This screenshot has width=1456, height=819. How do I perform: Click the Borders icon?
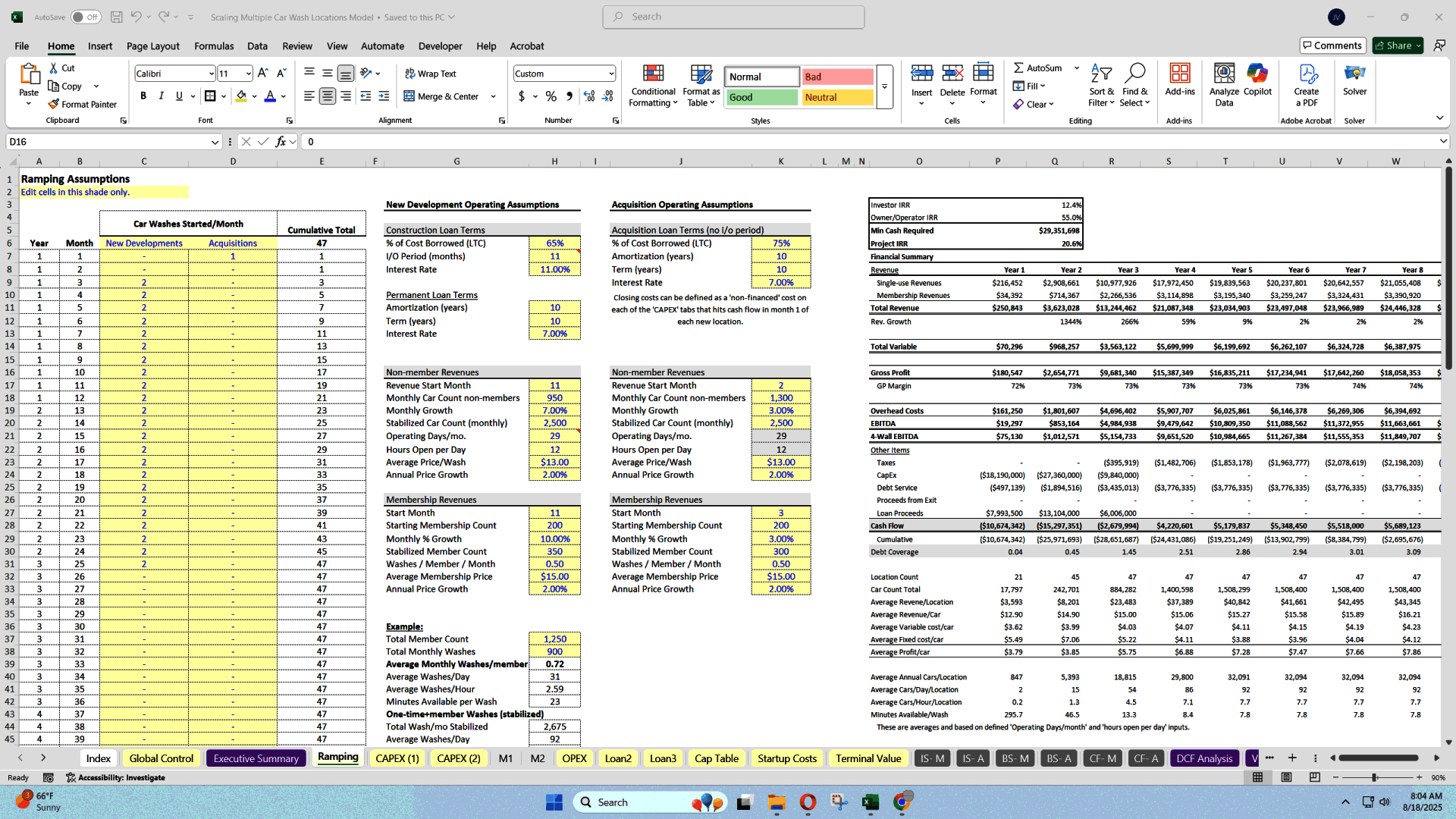tap(210, 96)
